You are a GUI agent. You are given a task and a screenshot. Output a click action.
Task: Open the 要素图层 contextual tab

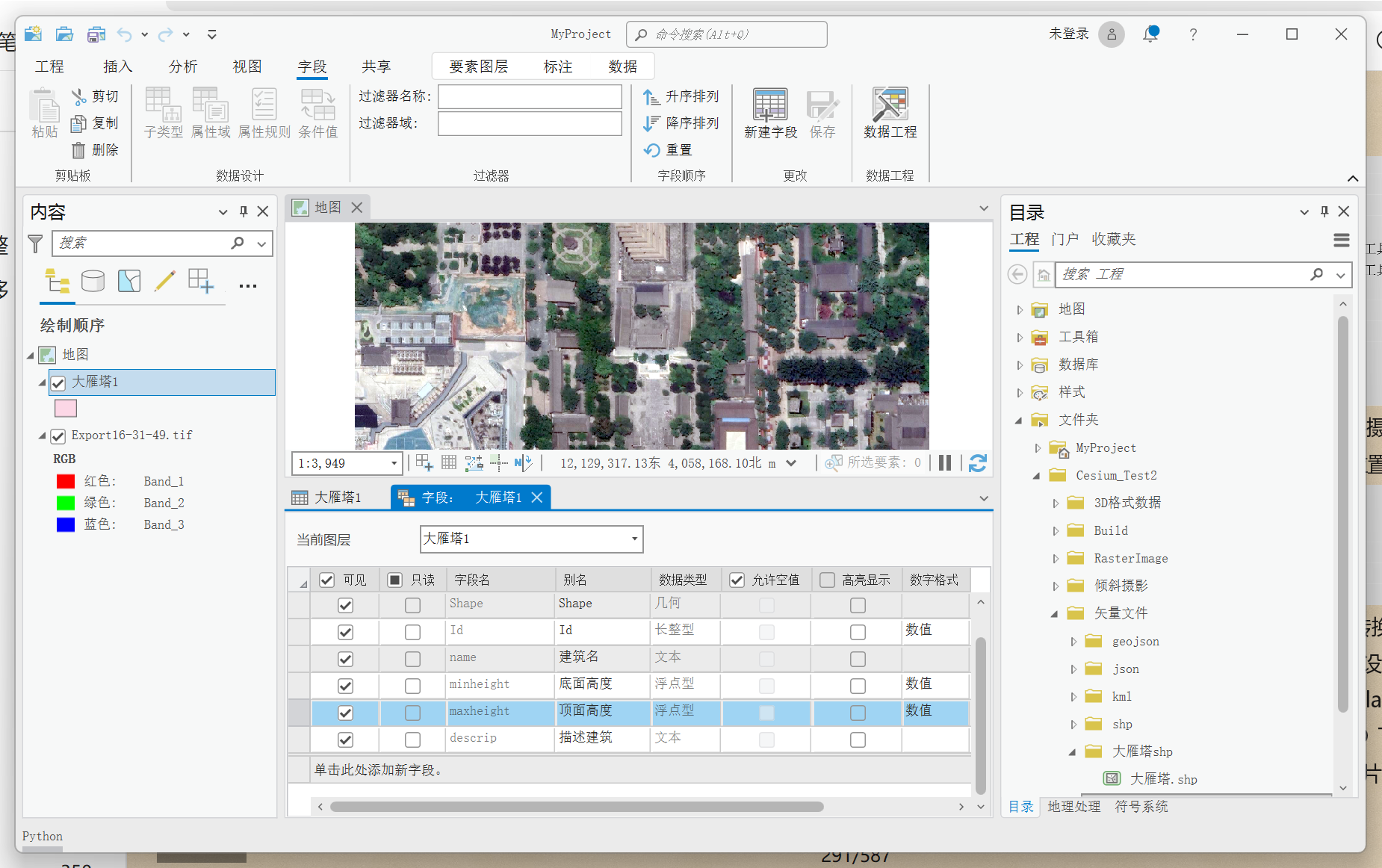coord(479,66)
